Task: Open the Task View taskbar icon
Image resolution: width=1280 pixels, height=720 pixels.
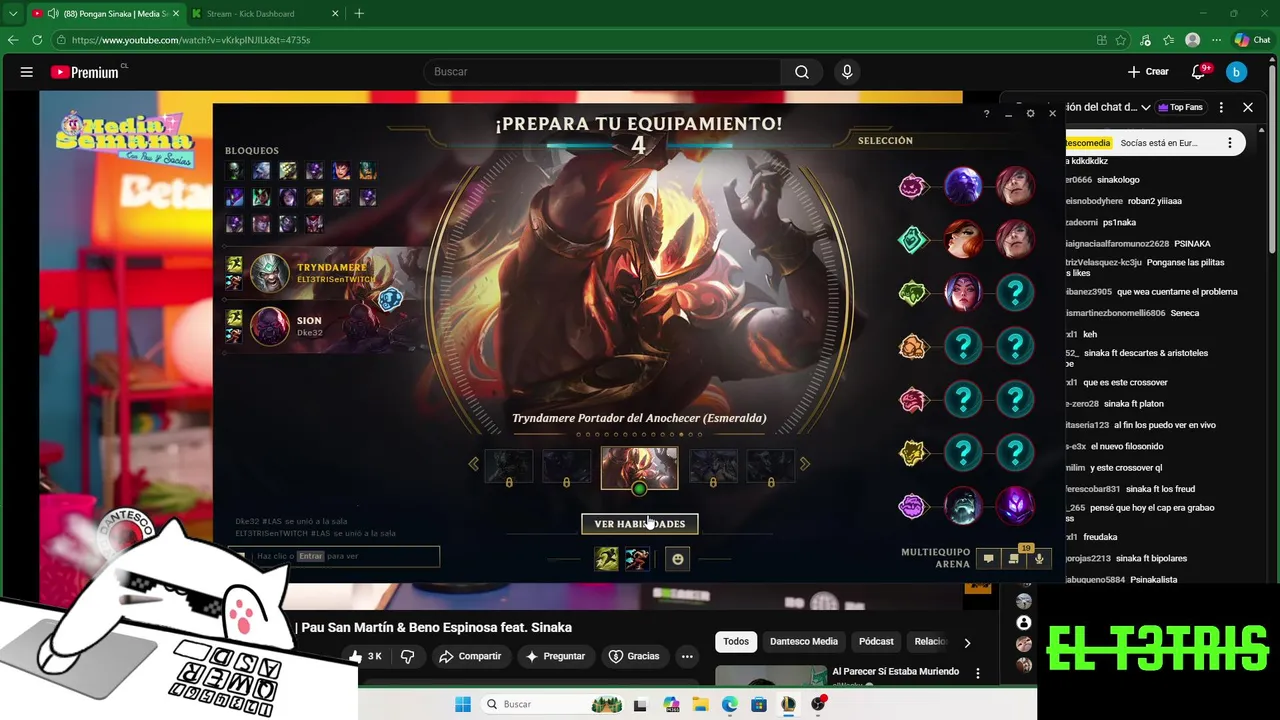Action: pyautogui.click(x=640, y=704)
